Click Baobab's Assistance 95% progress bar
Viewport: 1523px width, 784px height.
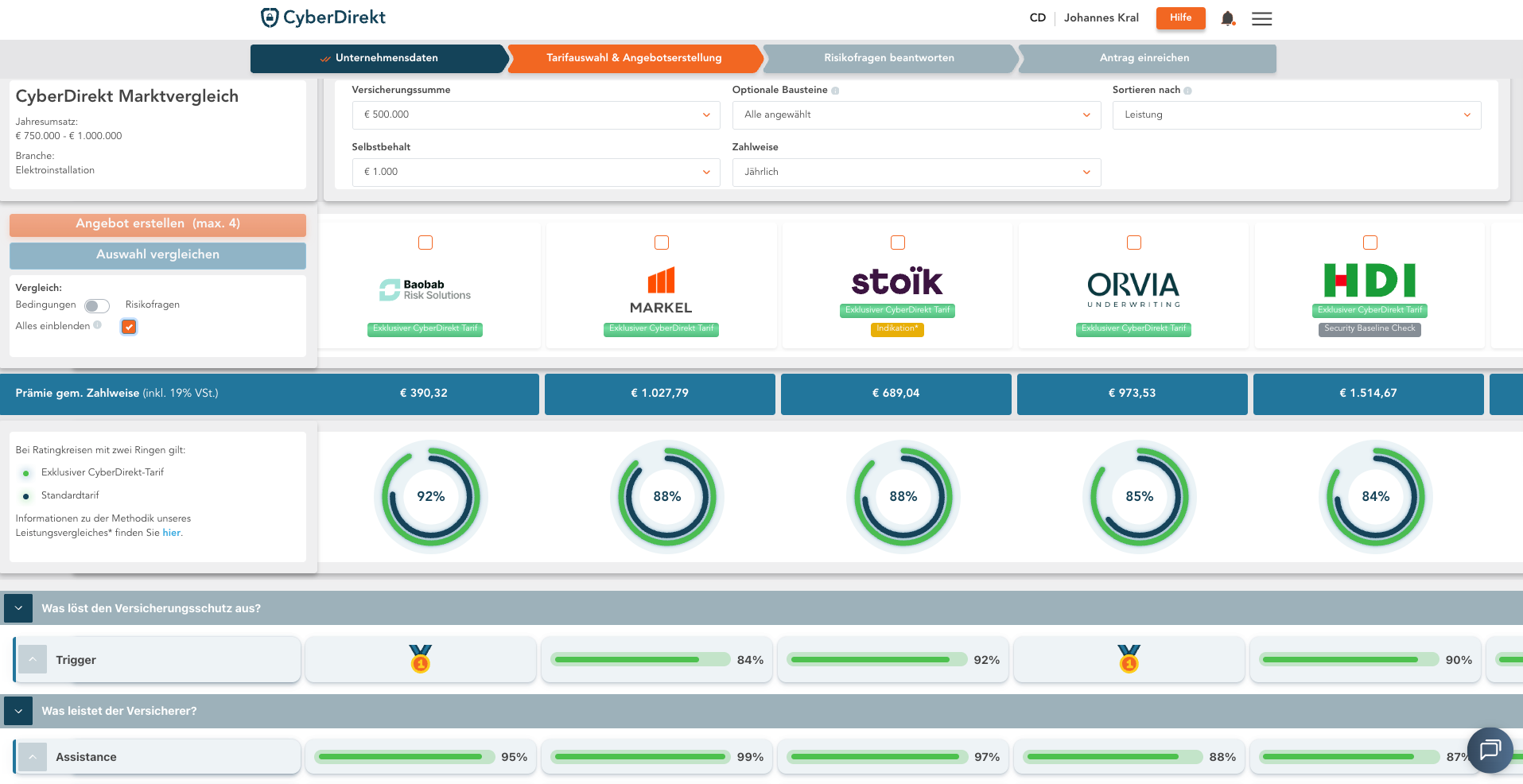point(404,757)
